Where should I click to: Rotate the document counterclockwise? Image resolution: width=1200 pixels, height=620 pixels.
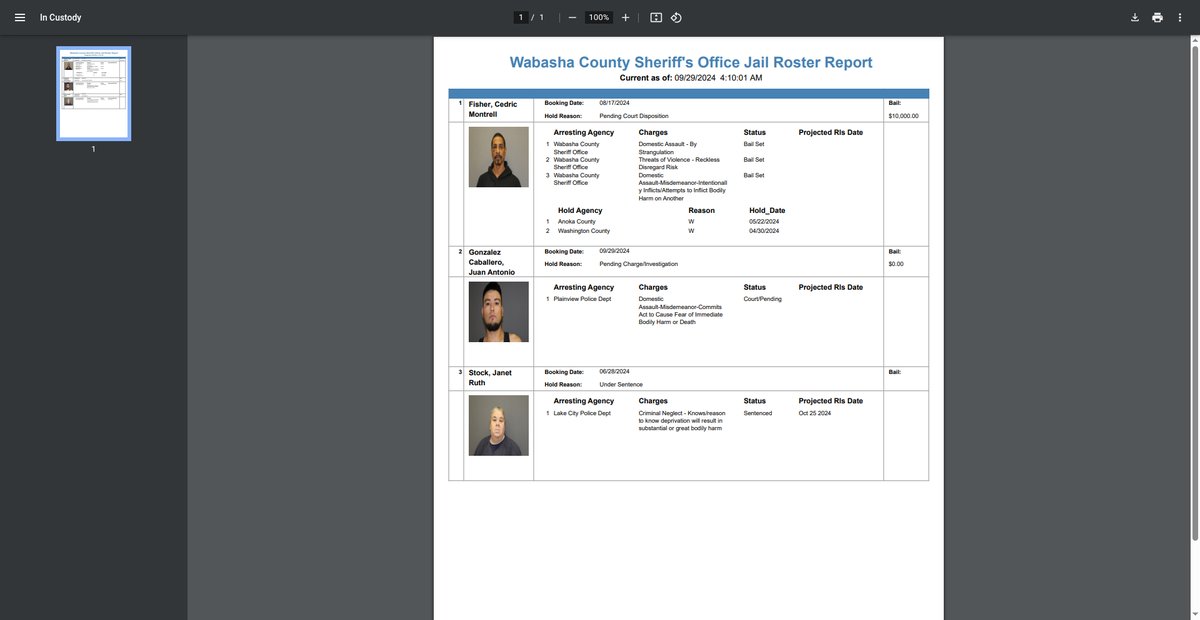[676, 17]
